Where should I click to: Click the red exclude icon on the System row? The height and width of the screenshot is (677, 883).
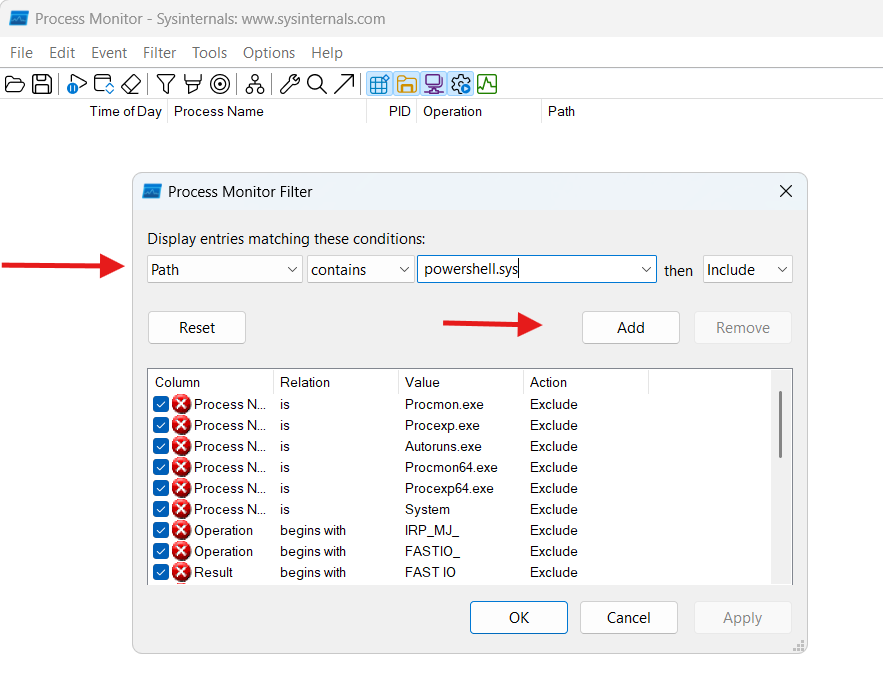(181, 509)
